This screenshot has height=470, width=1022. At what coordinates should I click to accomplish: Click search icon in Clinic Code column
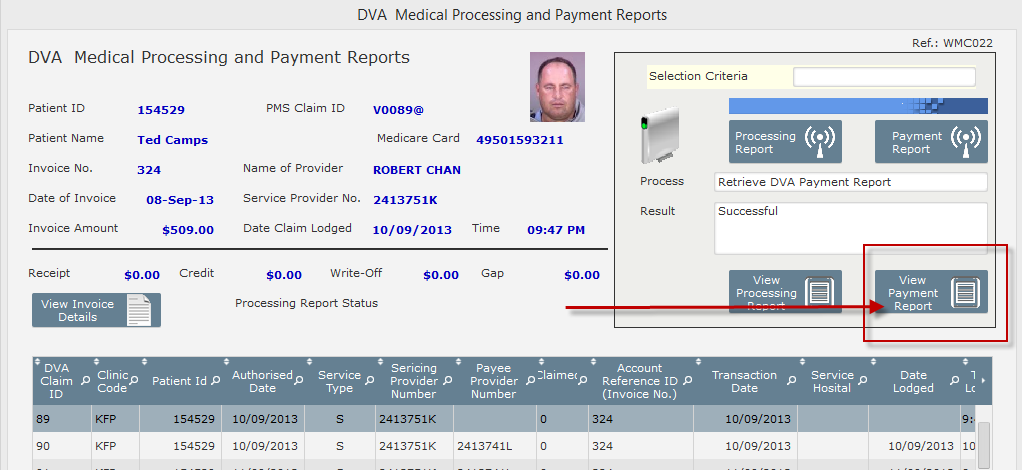click(x=133, y=379)
